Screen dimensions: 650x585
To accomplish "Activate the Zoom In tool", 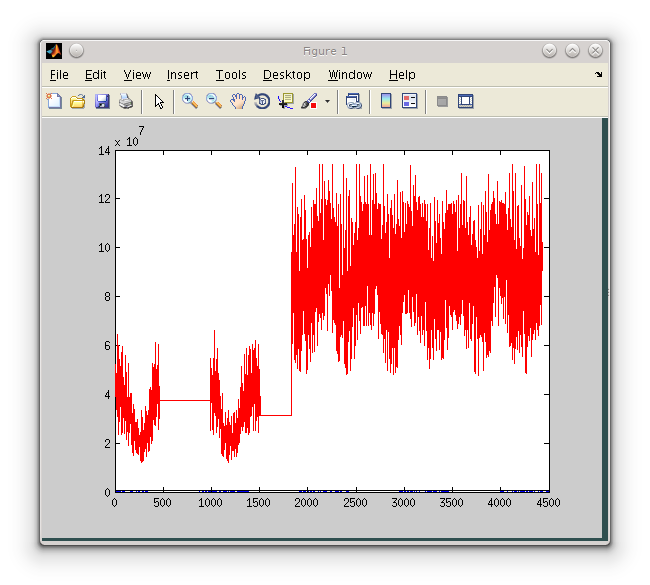I will pyautogui.click(x=189, y=101).
